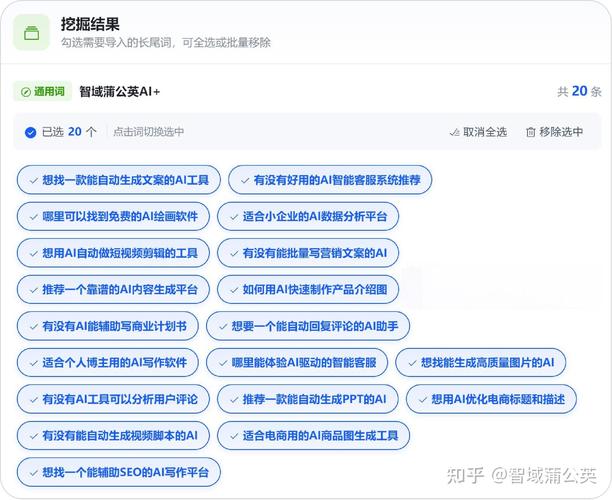
Task: Toggle keyword 有没有能批量写营销文案的AI
Action: pos(308,253)
